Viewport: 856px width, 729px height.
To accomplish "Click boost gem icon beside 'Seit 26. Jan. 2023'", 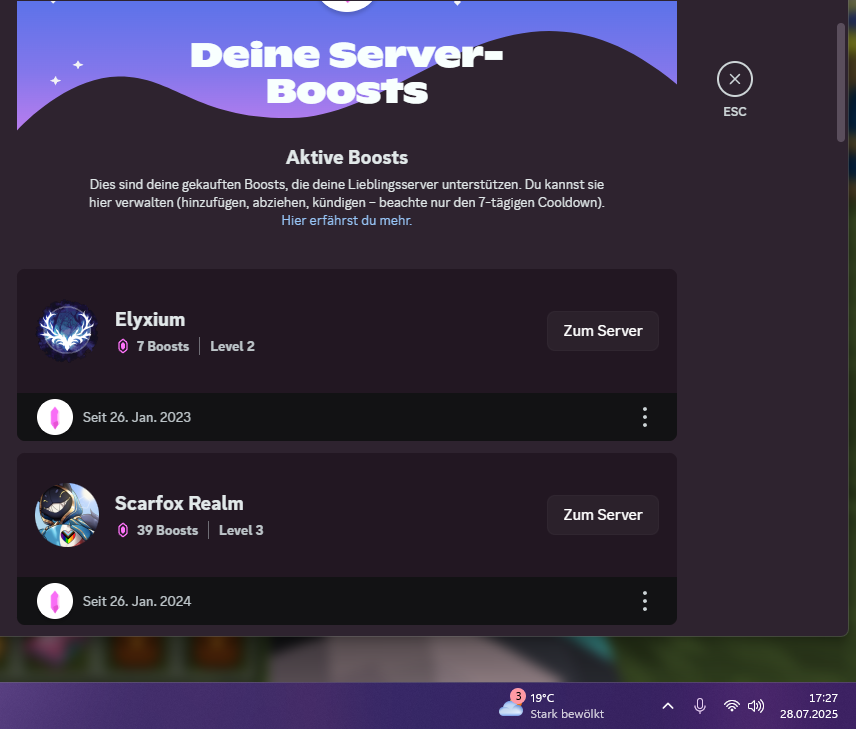I will [x=55, y=417].
